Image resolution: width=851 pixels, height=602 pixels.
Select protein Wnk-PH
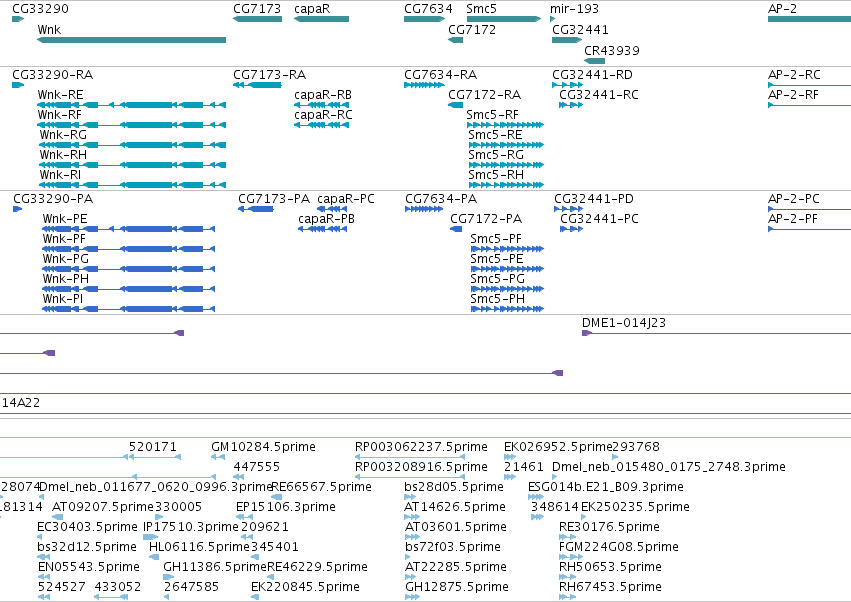129,289
